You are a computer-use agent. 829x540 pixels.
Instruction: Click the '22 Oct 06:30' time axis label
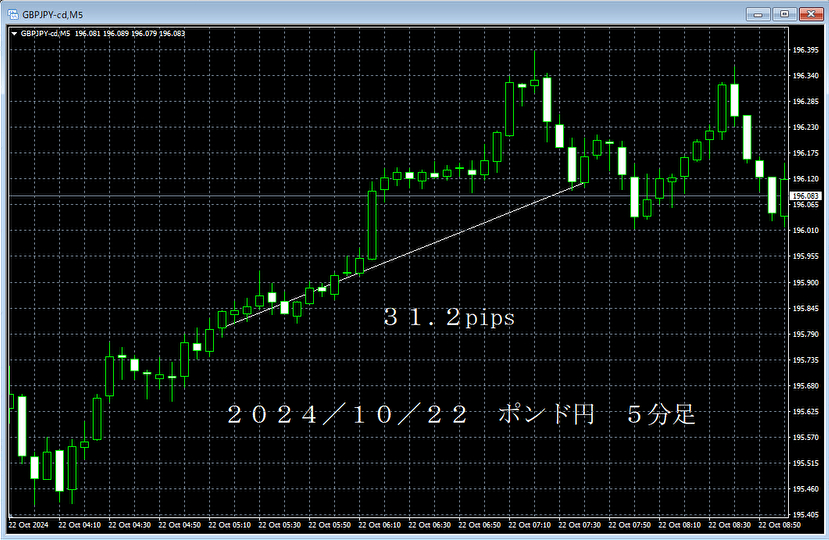(429, 525)
